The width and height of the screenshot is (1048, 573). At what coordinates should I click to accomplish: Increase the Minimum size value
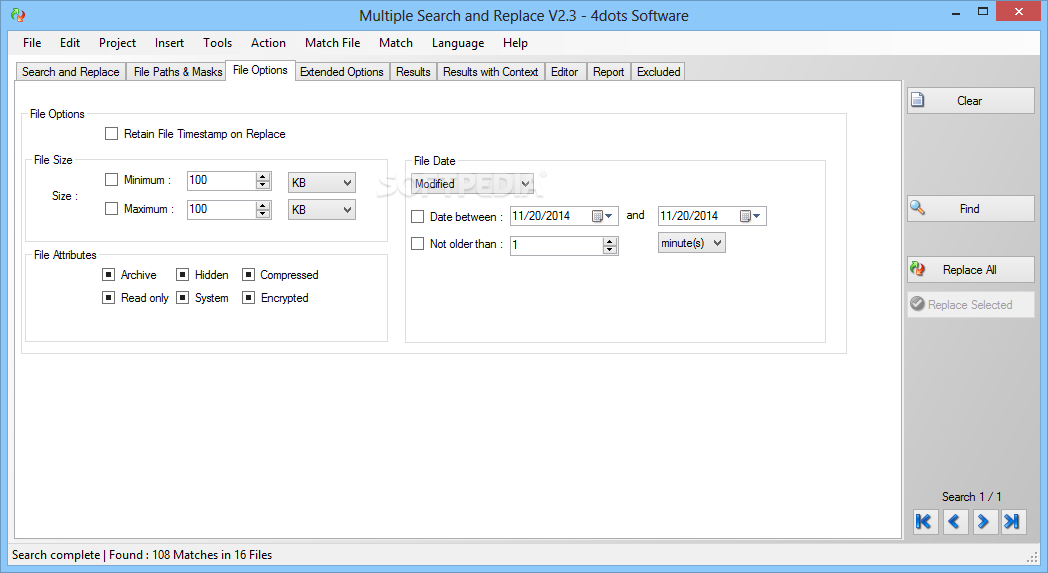[x=263, y=177]
